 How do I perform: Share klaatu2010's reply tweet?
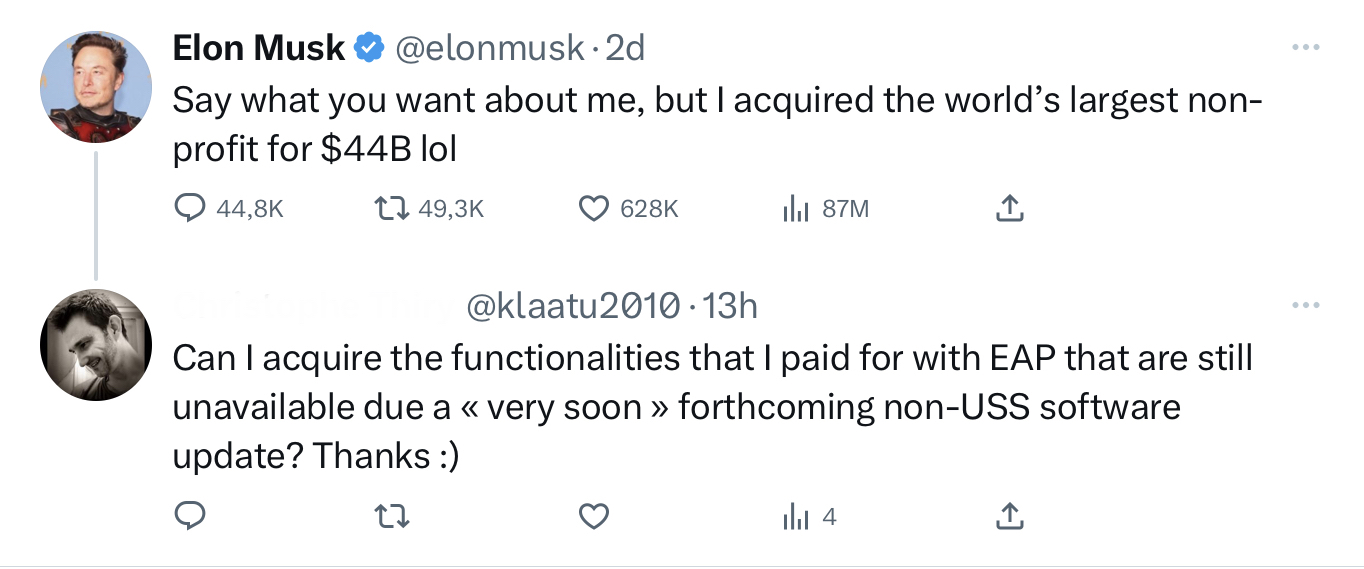click(x=1010, y=516)
